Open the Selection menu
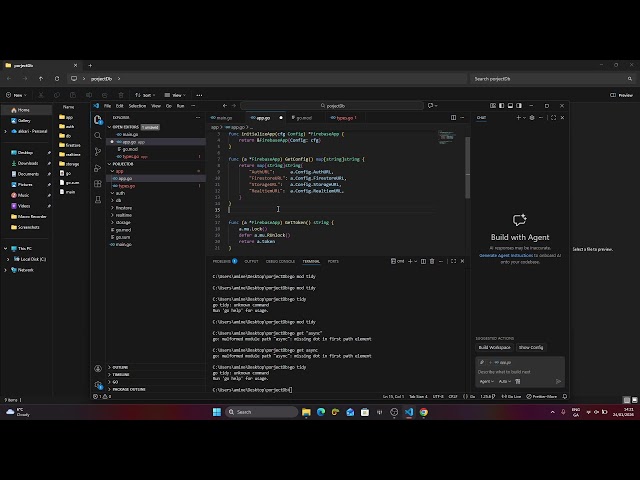 tap(137, 106)
